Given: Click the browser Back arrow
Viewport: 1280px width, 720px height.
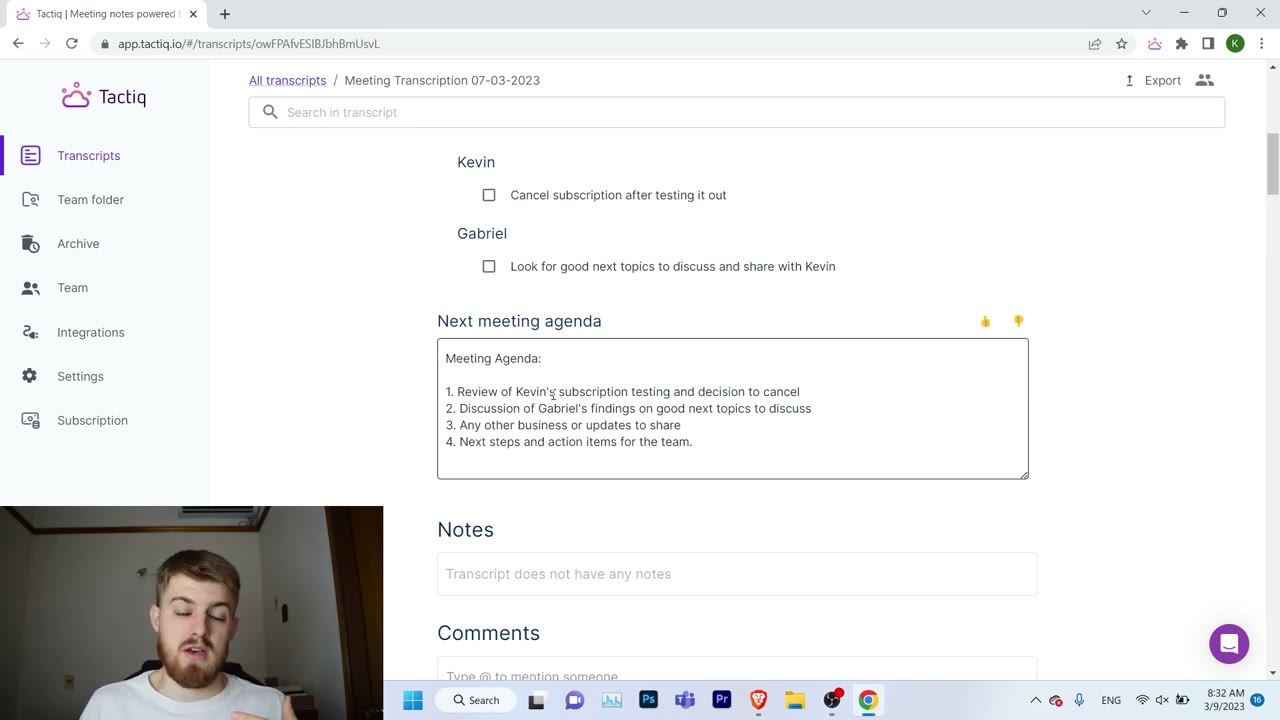Looking at the screenshot, I should click(18, 43).
